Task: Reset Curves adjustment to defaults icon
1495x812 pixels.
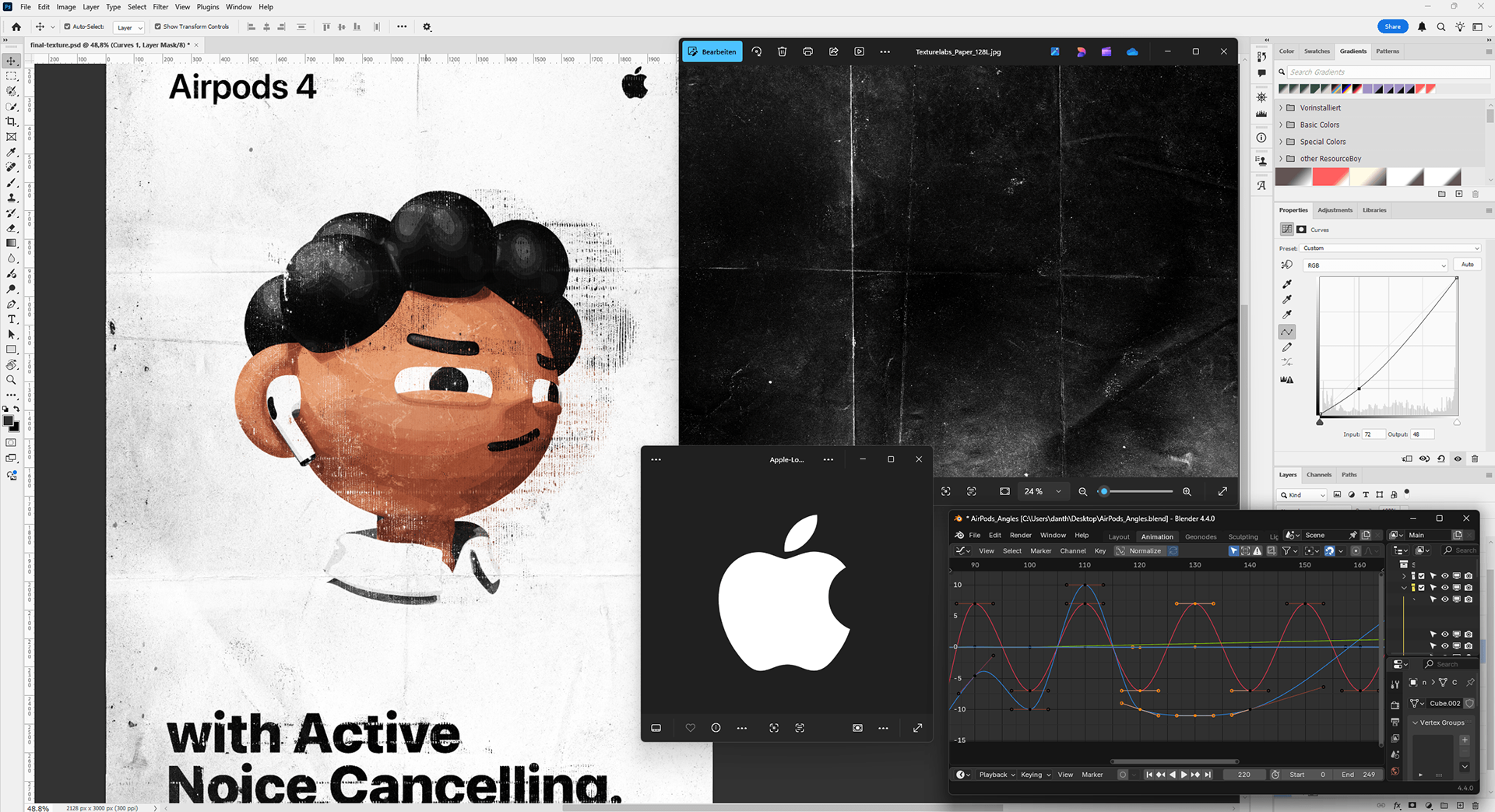Action: [1441, 459]
